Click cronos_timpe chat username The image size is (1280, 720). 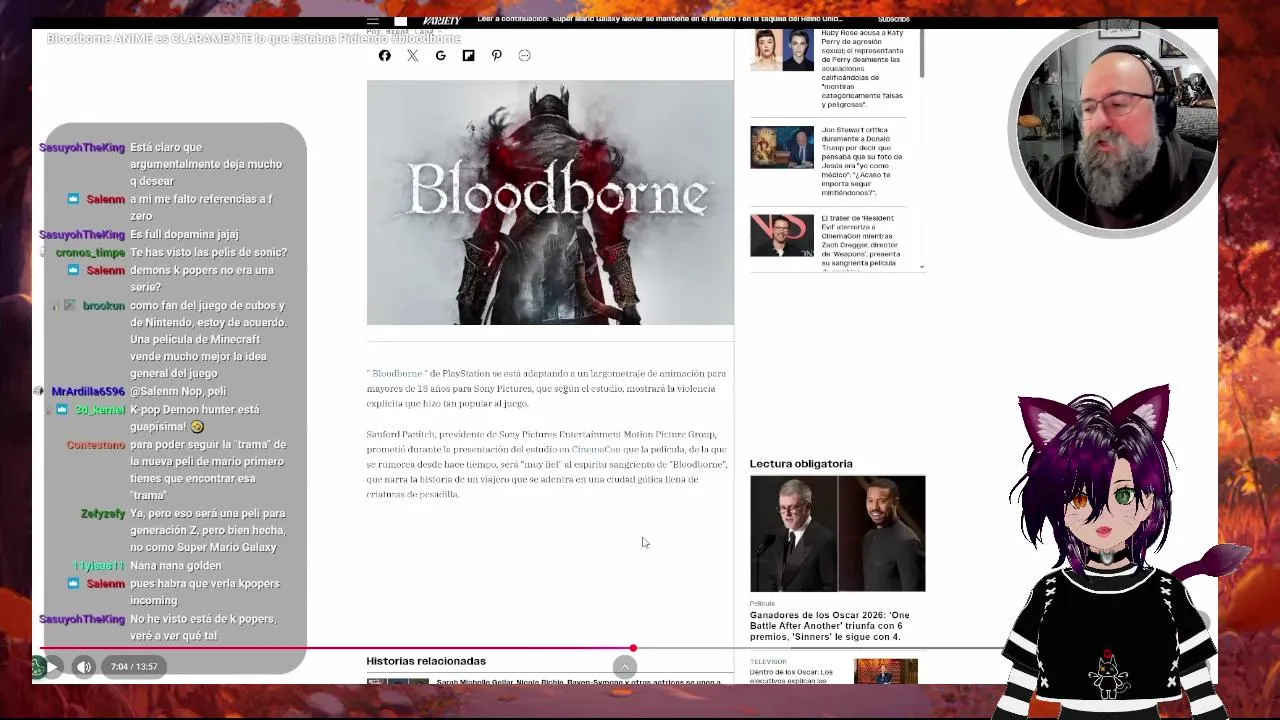[90, 253]
